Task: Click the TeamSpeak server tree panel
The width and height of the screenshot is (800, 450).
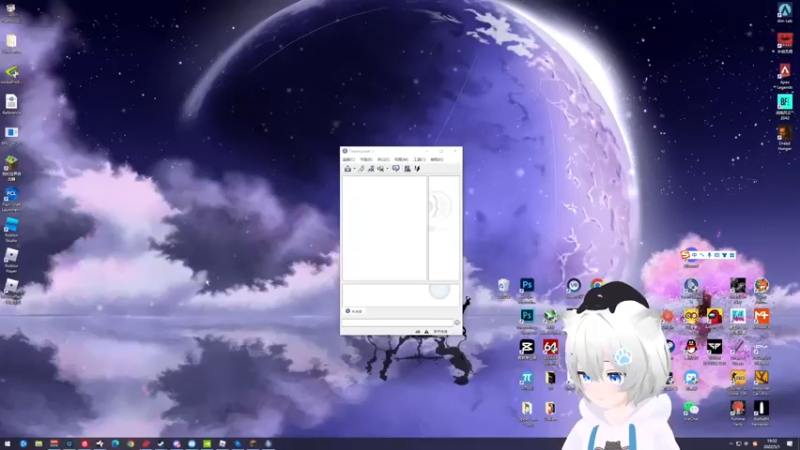Action: (x=384, y=228)
